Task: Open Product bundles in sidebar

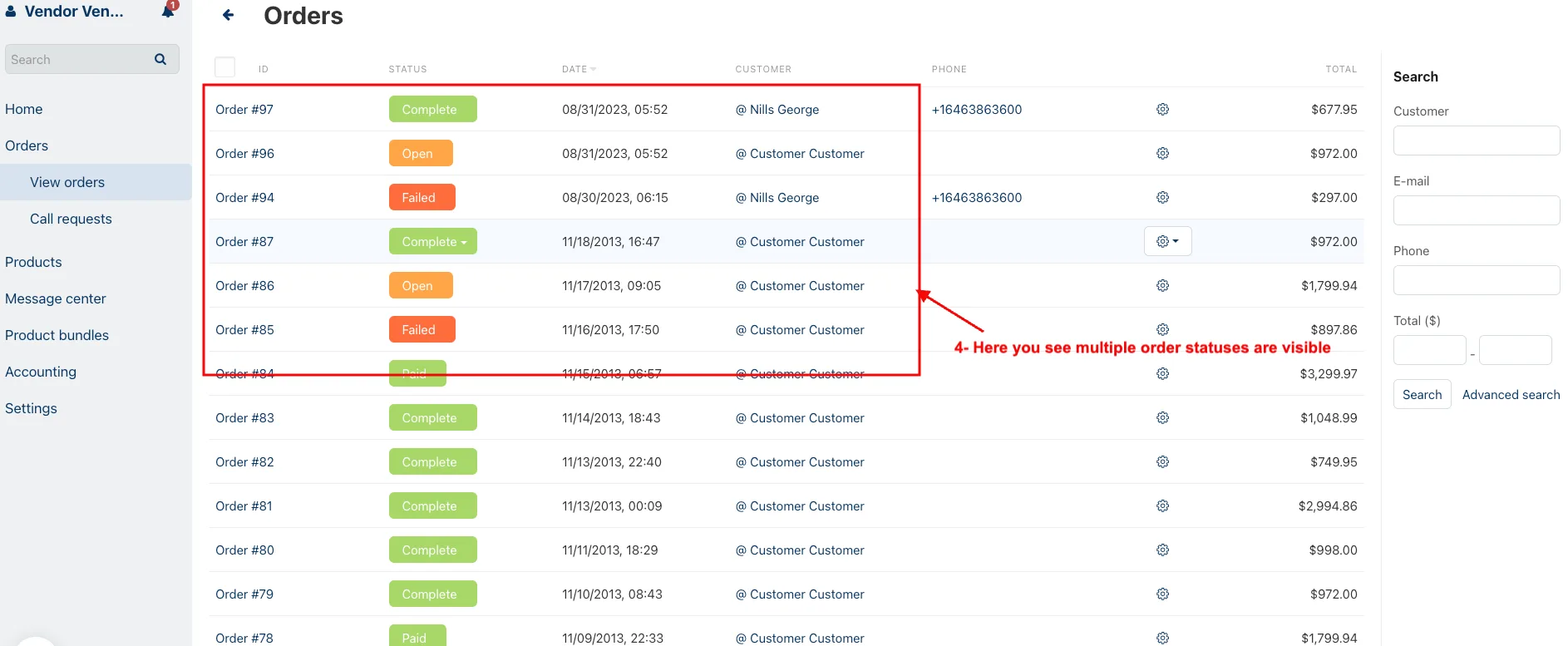Action: tap(57, 335)
